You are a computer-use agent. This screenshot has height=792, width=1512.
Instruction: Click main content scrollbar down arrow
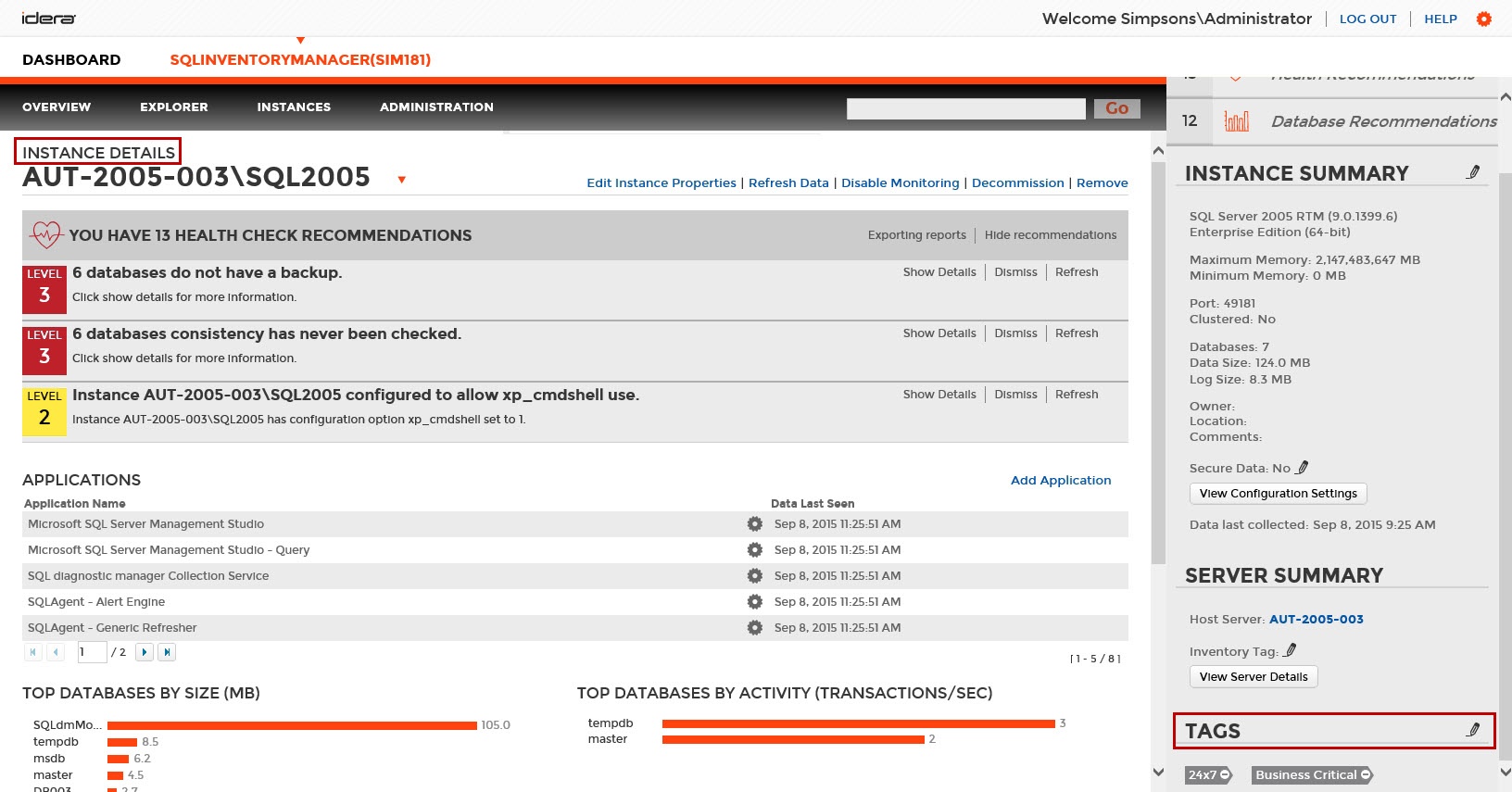[x=1158, y=772]
